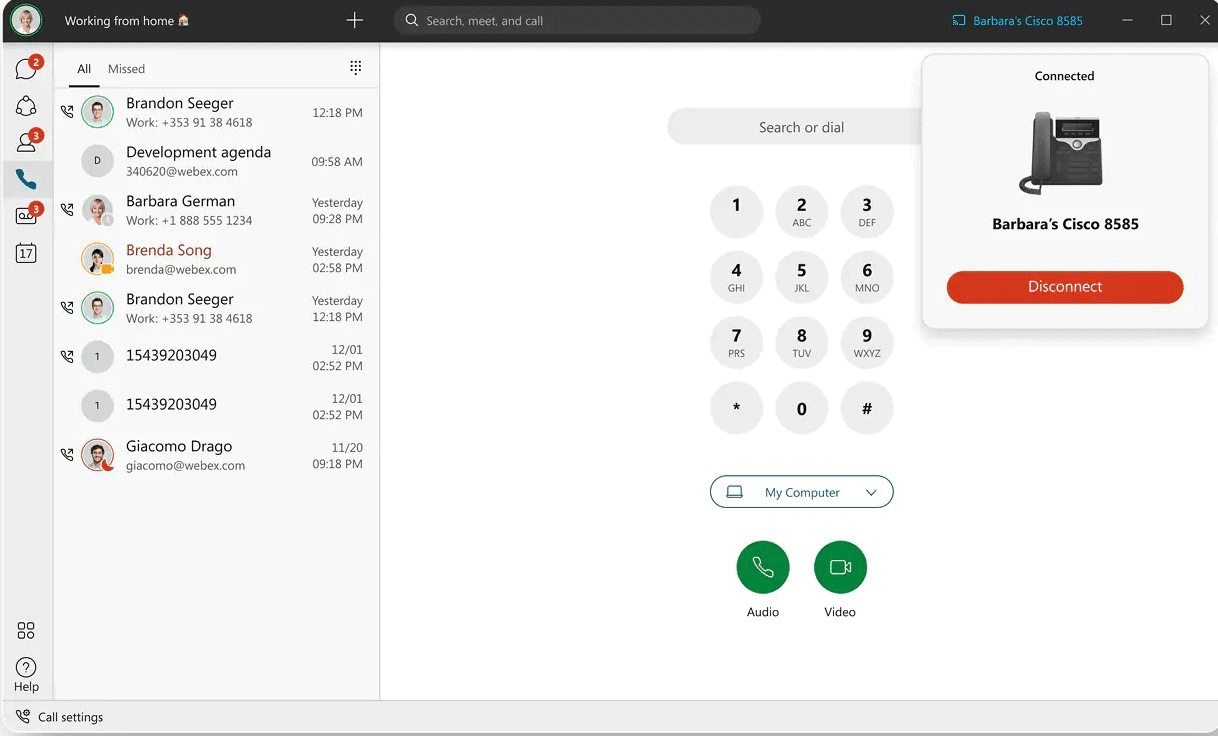Dial the asterisk key
1218x736 pixels.
(x=736, y=408)
